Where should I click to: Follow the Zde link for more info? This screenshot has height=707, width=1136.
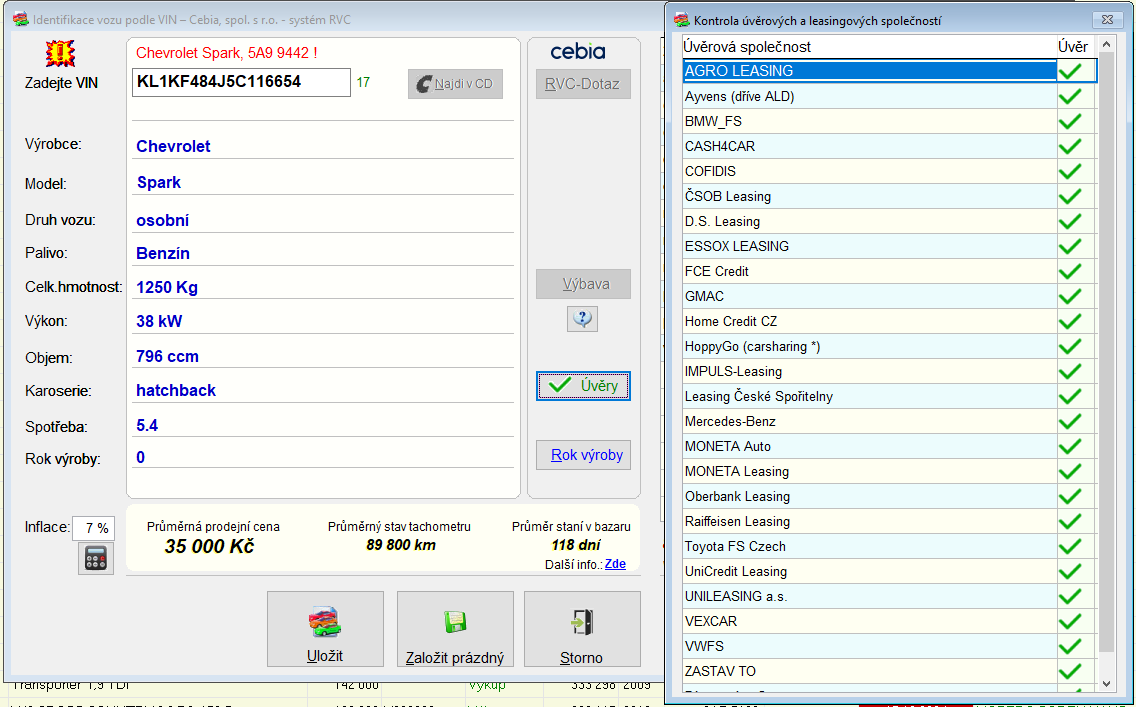pyautogui.click(x=615, y=564)
